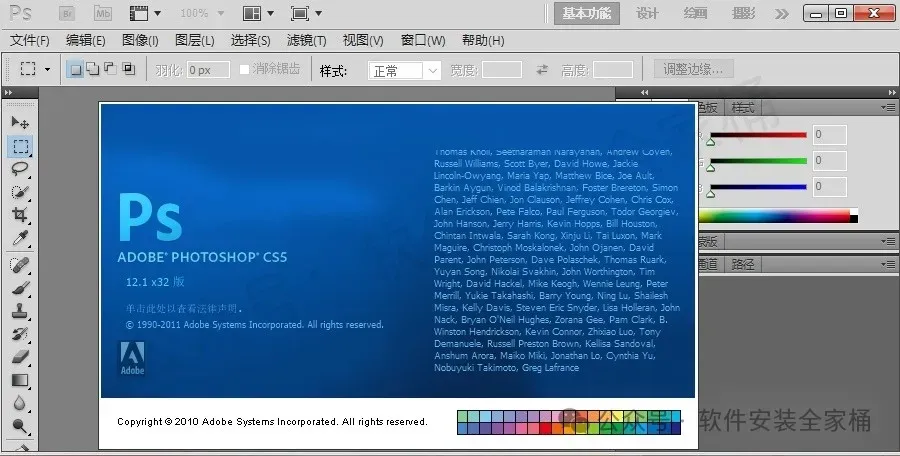Switch to 摄影 workspace

pyautogui.click(x=743, y=14)
